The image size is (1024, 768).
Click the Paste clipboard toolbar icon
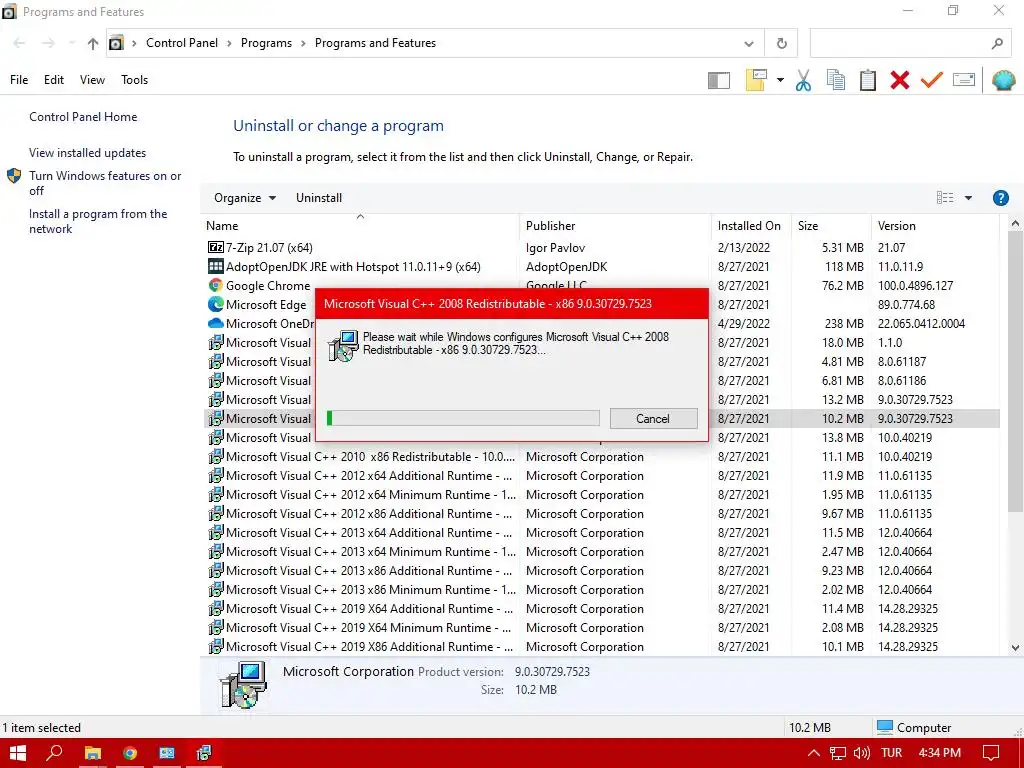(x=867, y=80)
